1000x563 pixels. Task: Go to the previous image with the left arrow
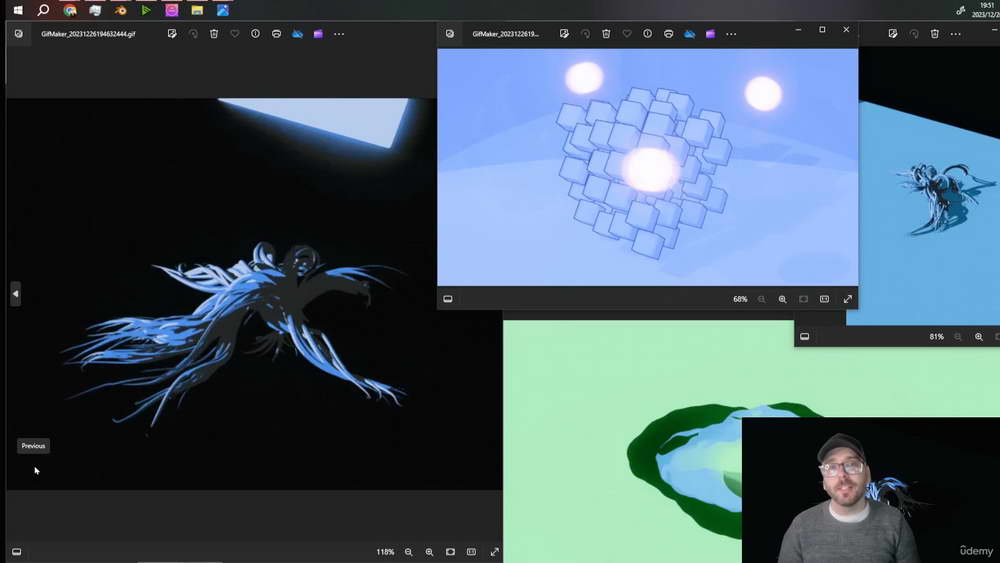(15, 294)
